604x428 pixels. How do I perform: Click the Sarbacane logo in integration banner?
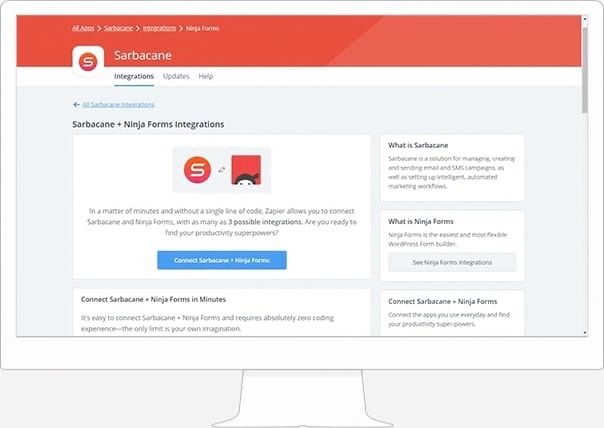pos(197,170)
